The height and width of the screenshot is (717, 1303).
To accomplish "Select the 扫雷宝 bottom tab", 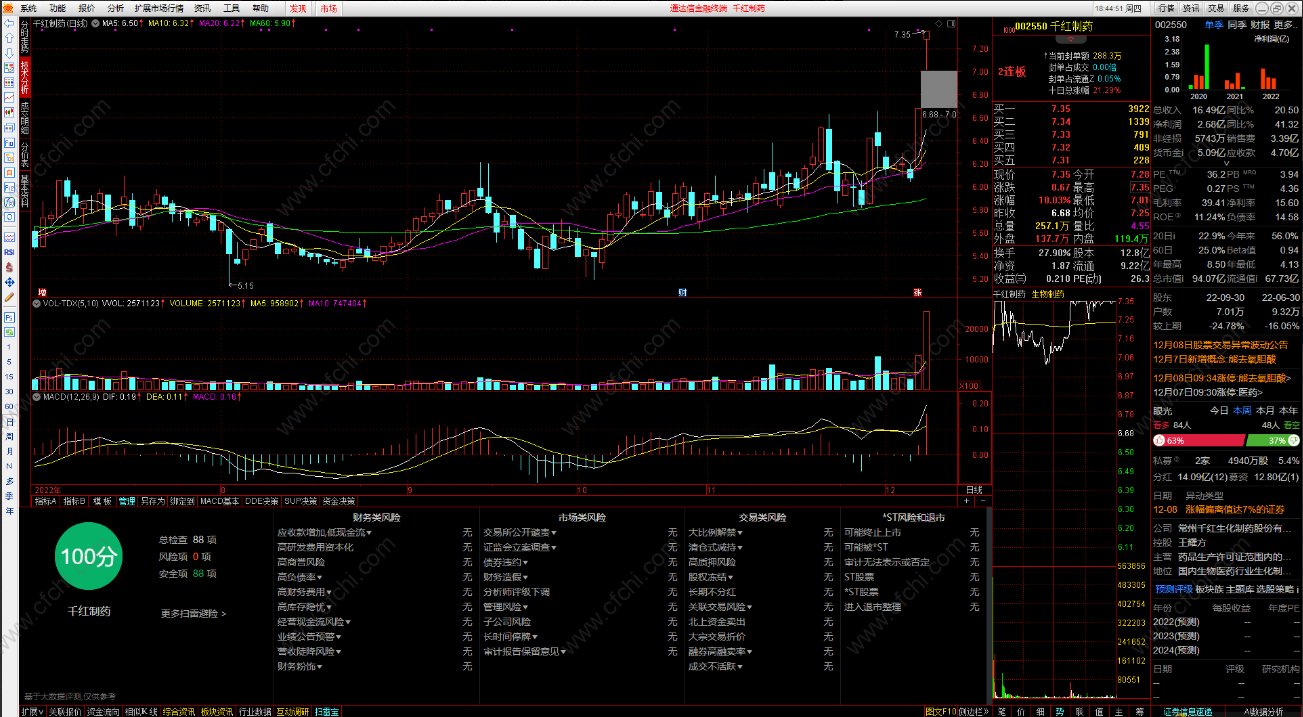I will click(327, 711).
